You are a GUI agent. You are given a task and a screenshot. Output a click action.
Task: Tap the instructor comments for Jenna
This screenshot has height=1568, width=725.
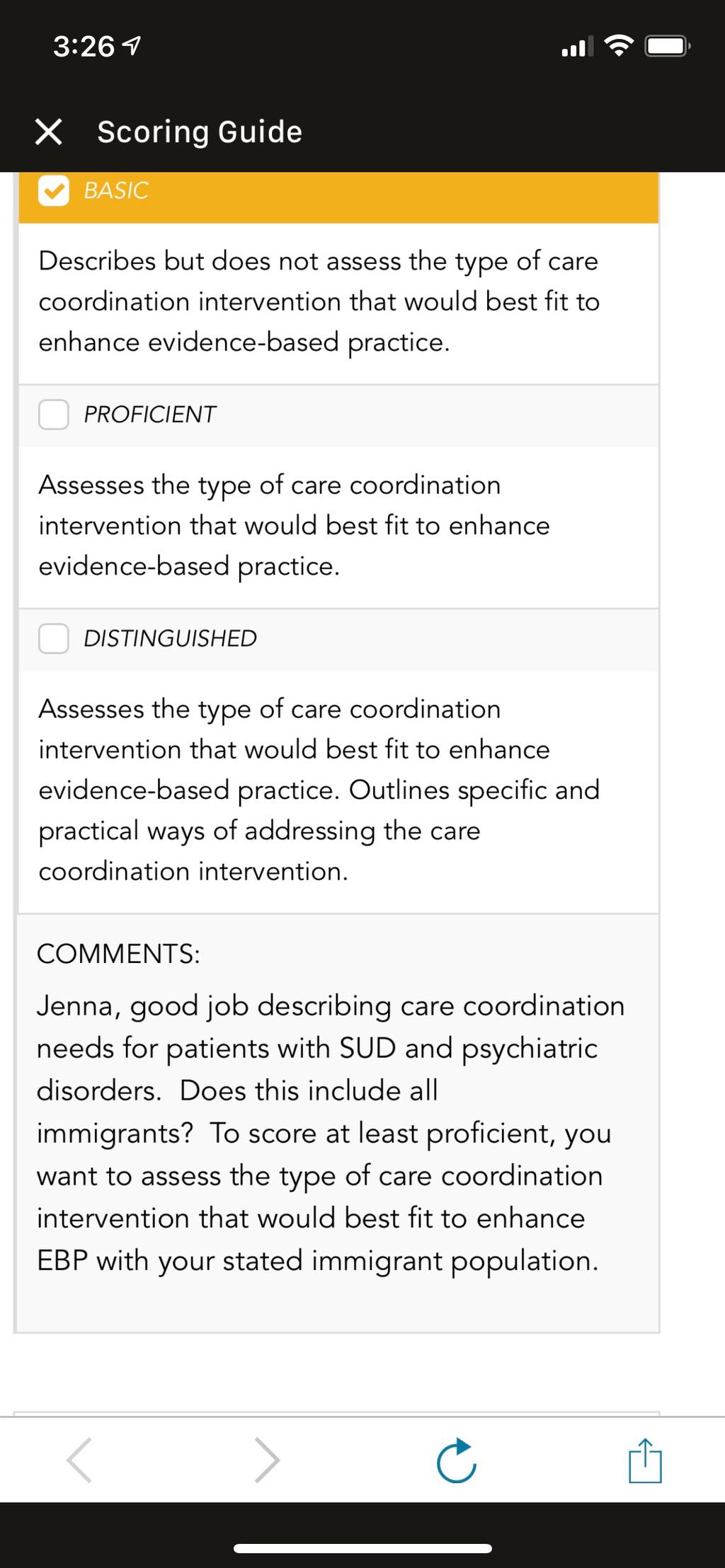pyautogui.click(x=331, y=1133)
